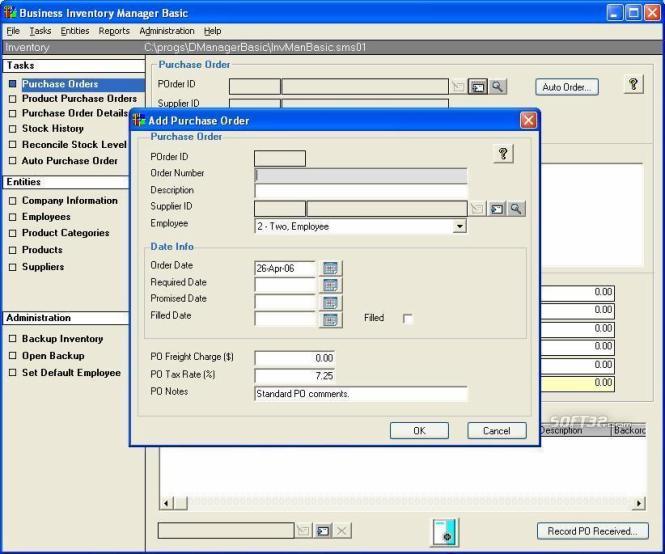Open the Entities menu

click(x=75, y=31)
